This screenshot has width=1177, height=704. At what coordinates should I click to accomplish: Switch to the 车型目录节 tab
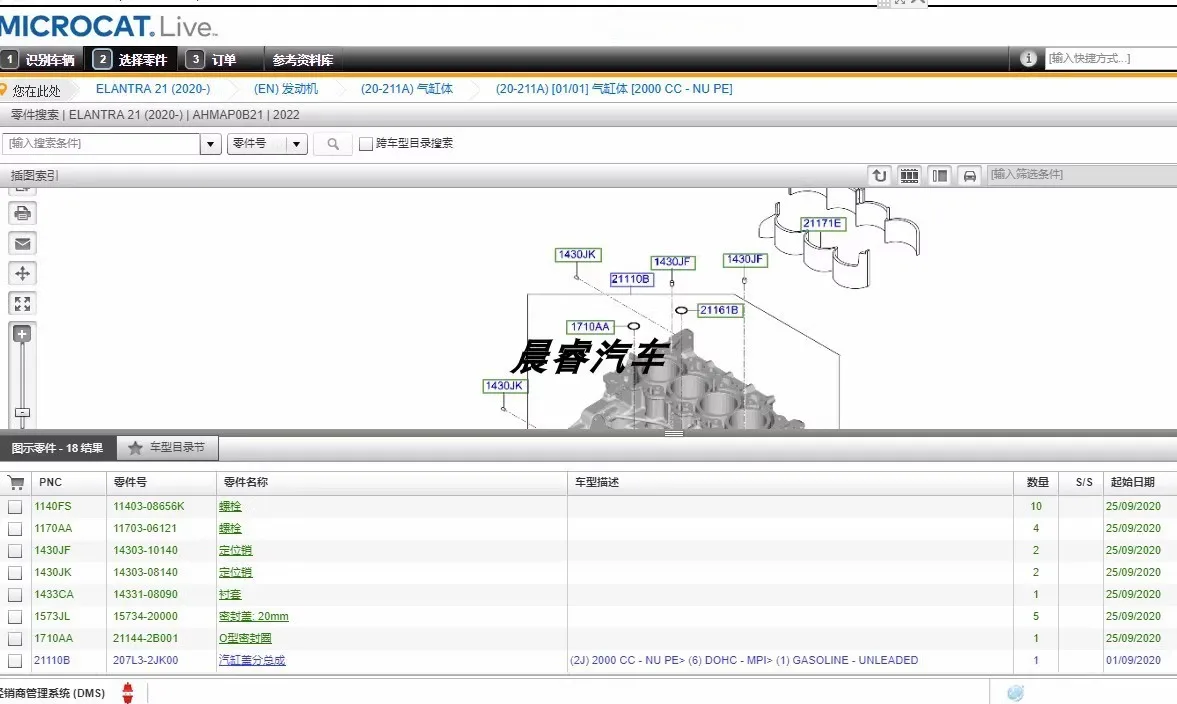167,448
